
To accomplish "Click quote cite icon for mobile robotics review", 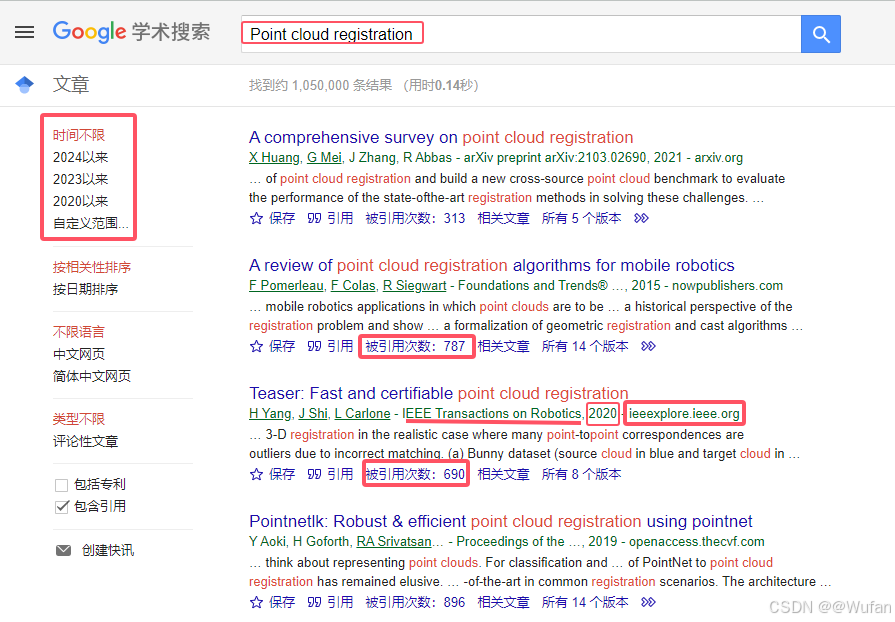I will (314, 346).
